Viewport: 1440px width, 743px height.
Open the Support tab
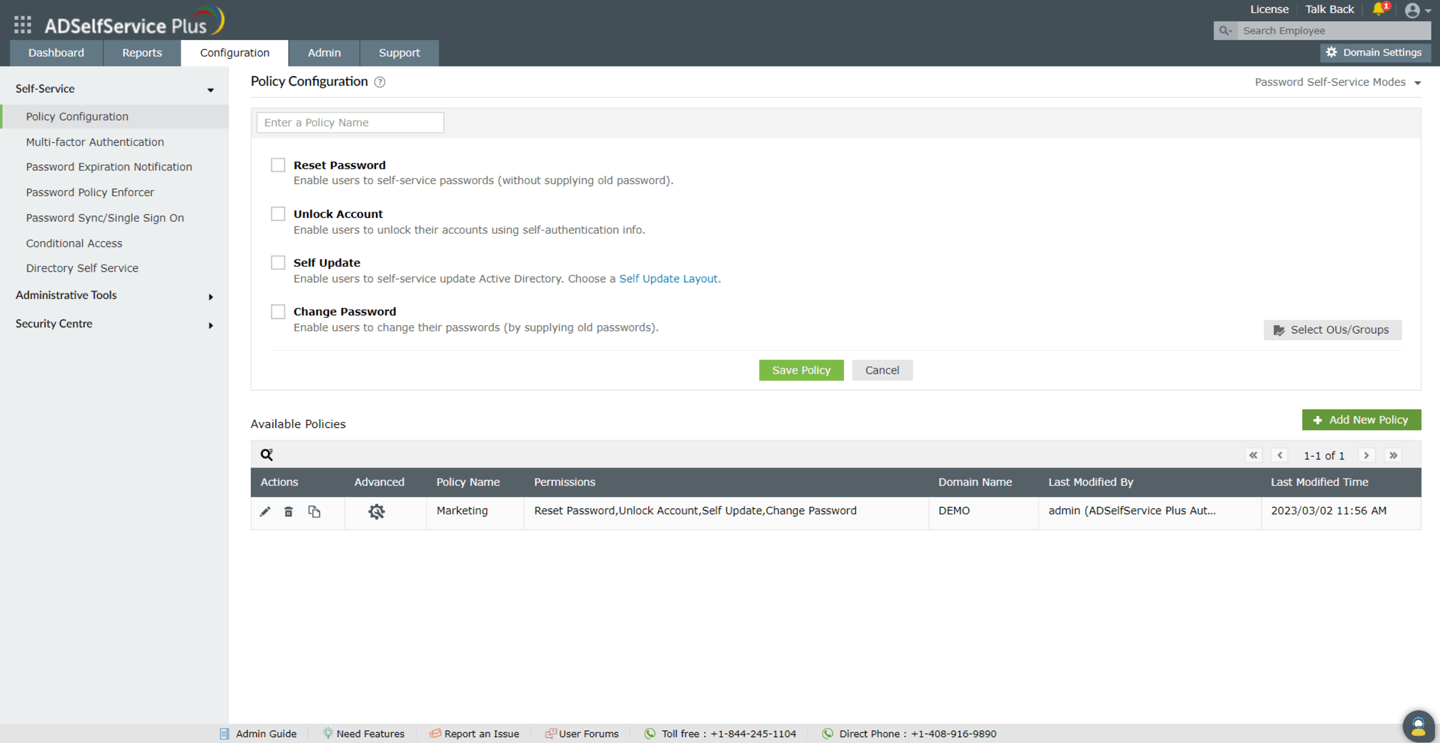tap(399, 53)
